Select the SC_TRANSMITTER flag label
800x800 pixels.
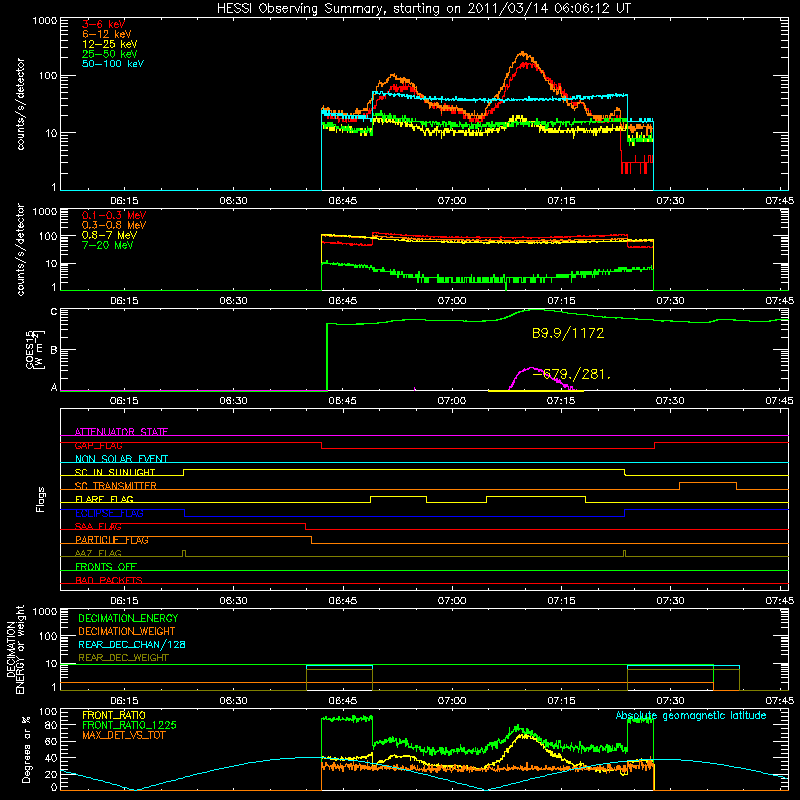pyautogui.click(x=115, y=486)
